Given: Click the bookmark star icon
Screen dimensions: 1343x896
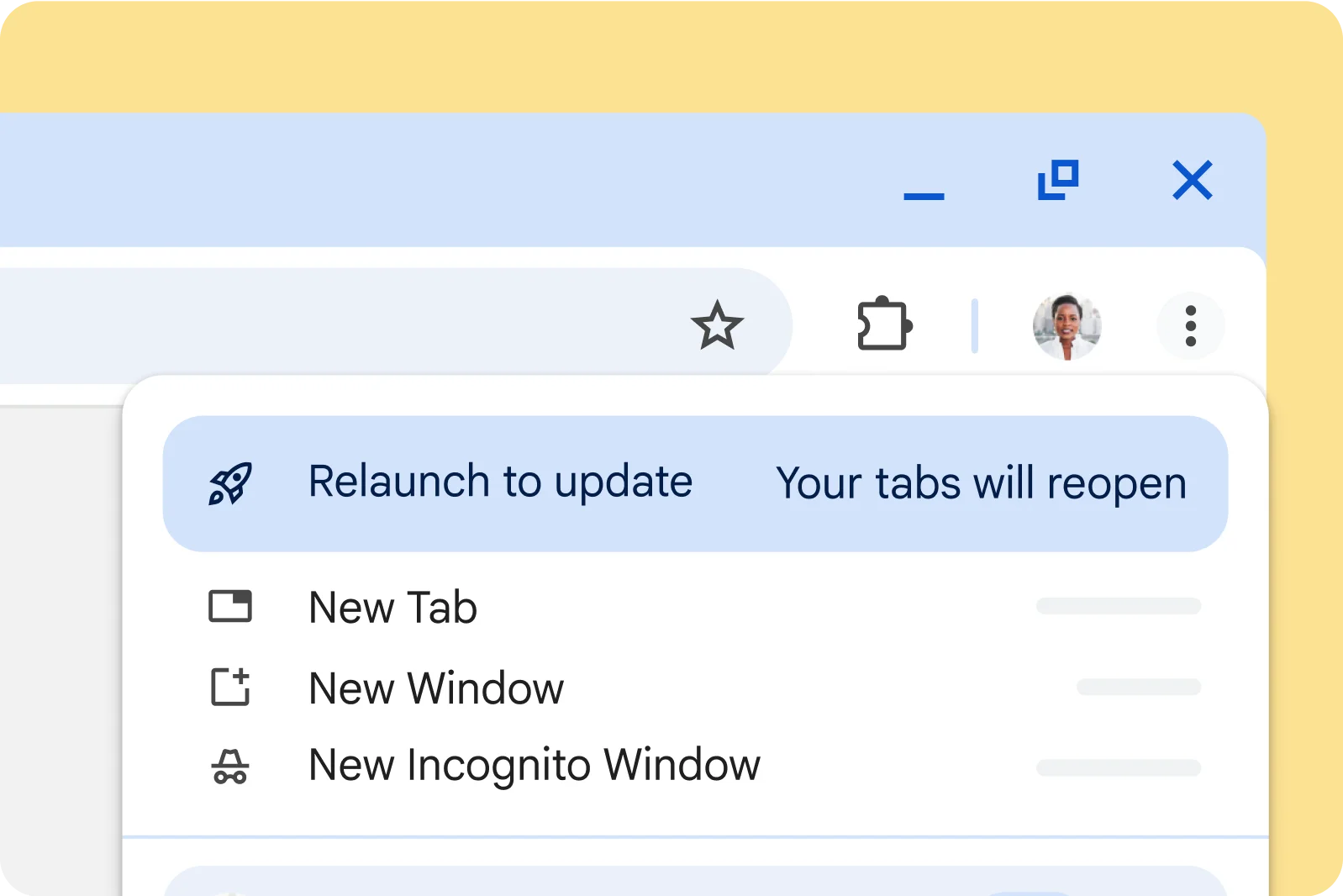Looking at the screenshot, I should point(717,325).
